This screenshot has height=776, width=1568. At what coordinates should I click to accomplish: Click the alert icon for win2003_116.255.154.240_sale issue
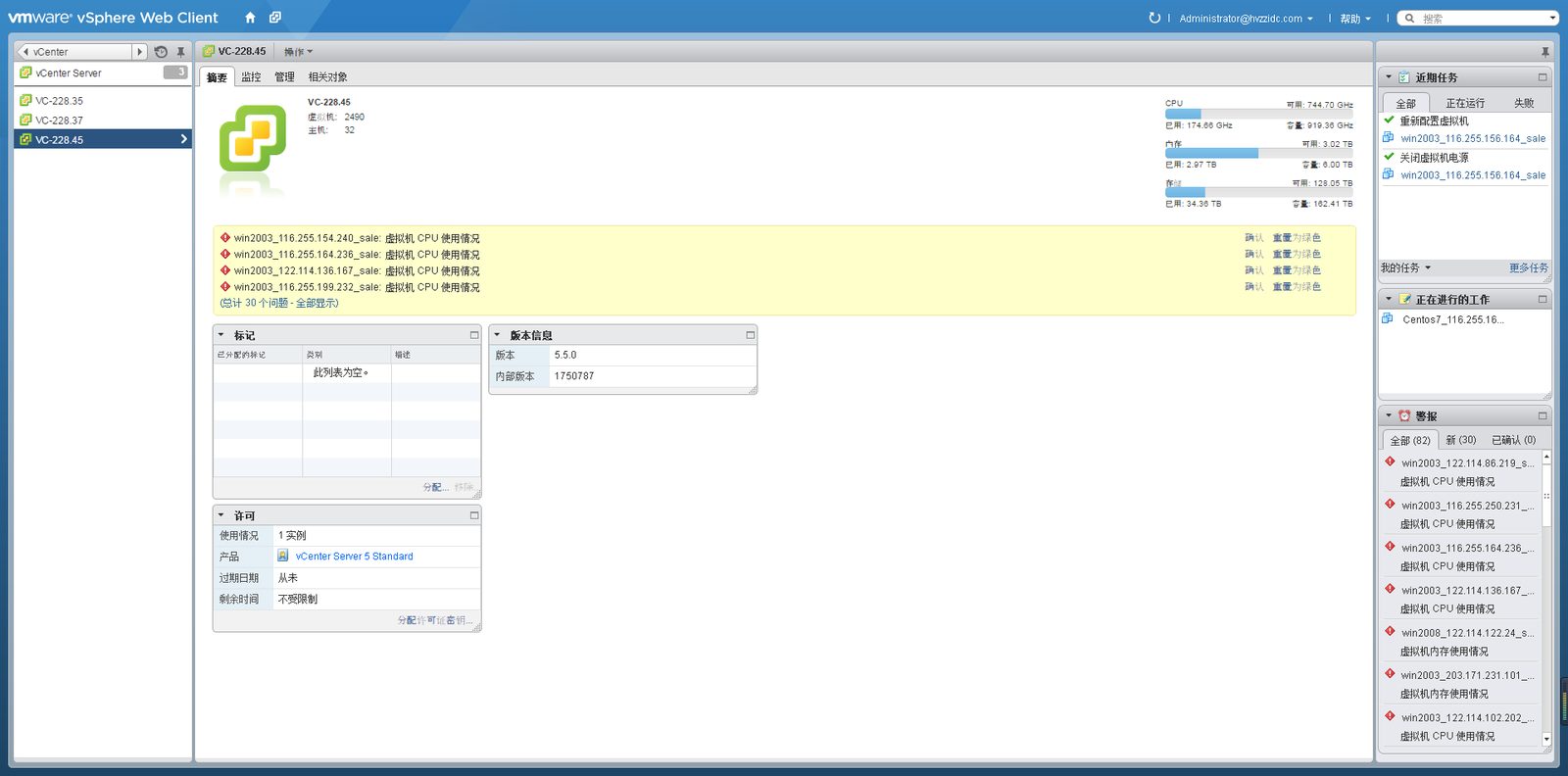[225, 237]
